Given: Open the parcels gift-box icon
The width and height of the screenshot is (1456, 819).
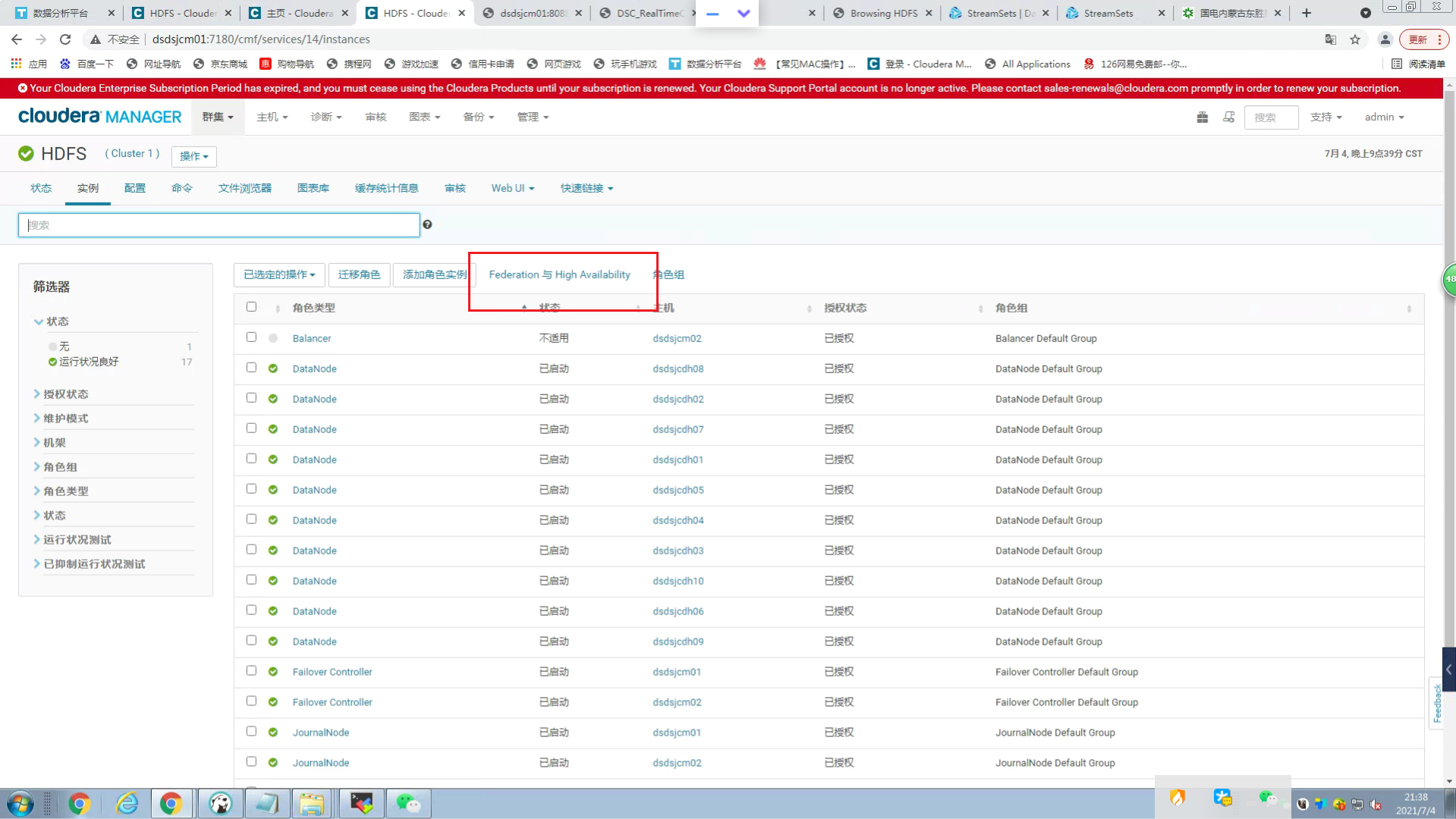Looking at the screenshot, I should point(1202,117).
